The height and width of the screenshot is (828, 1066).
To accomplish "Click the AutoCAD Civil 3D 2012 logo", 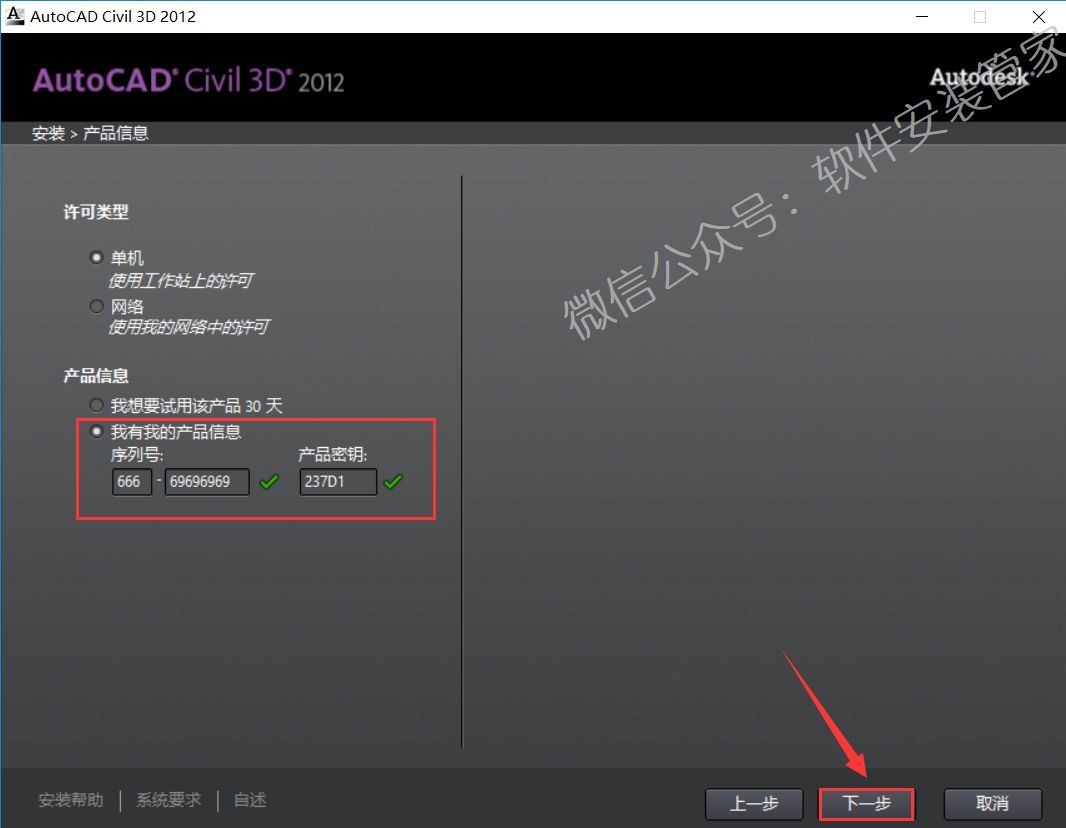I will coord(188,81).
